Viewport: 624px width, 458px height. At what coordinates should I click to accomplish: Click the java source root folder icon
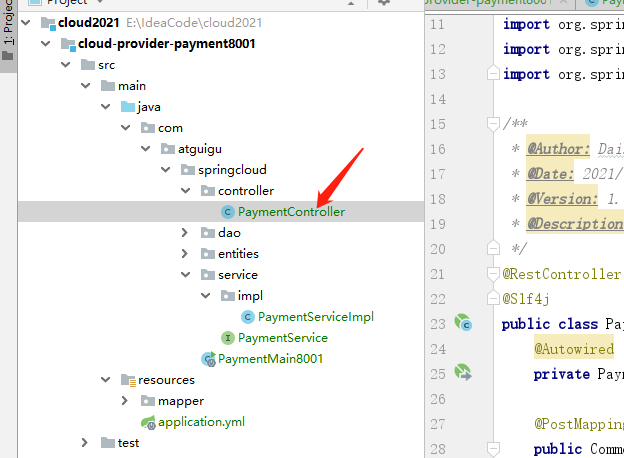[x=128, y=107]
